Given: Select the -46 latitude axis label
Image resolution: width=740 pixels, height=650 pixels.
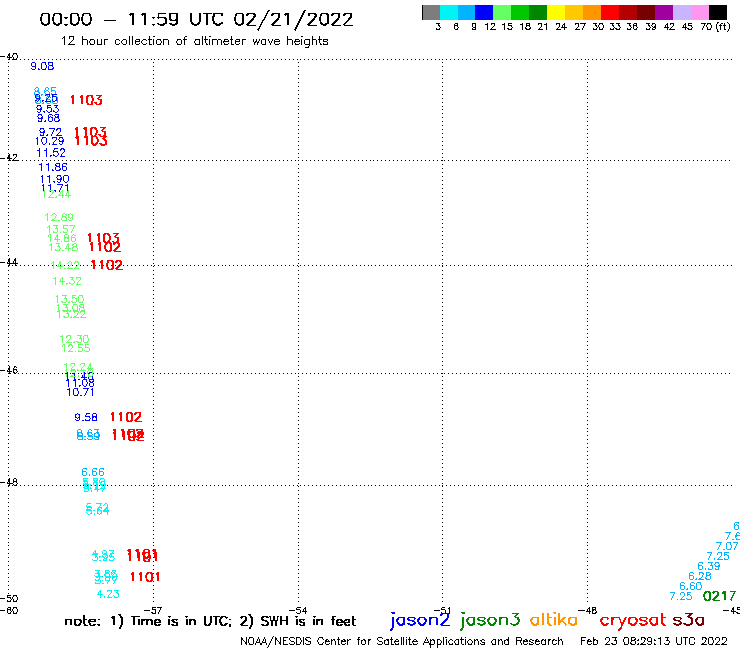Looking at the screenshot, I should click(x=9, y=370).
